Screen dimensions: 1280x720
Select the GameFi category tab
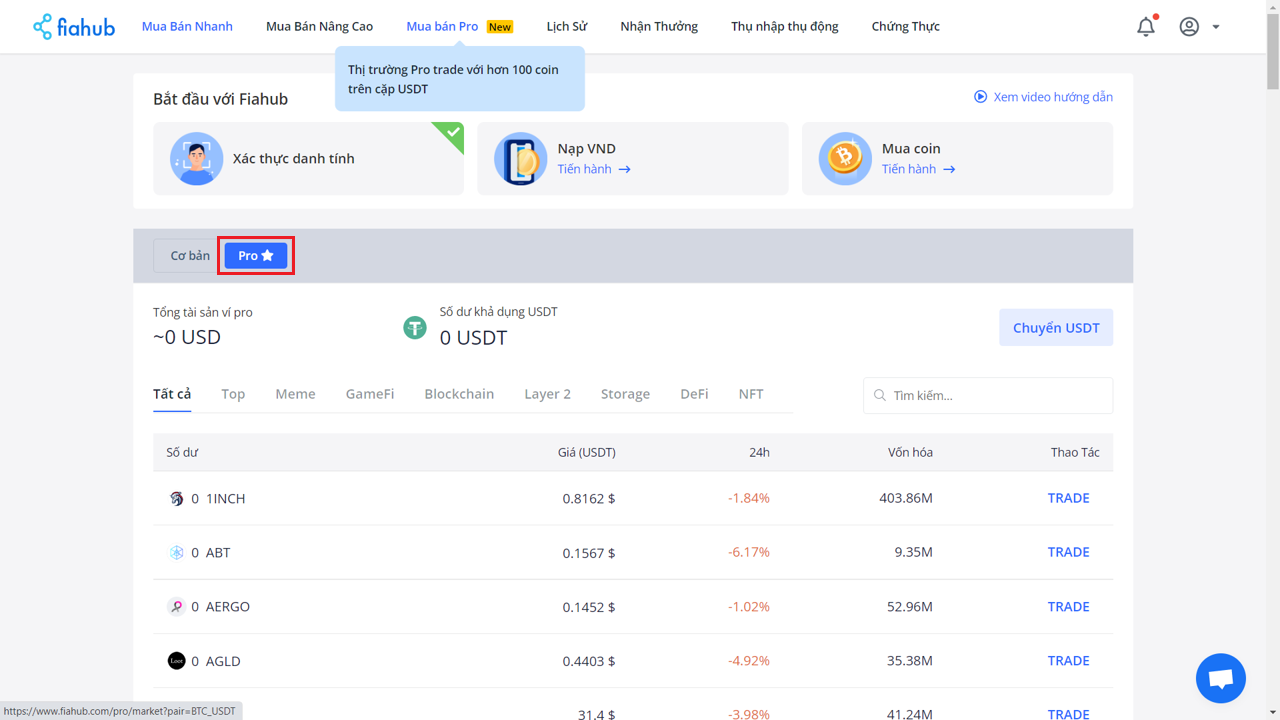[370, 394]
